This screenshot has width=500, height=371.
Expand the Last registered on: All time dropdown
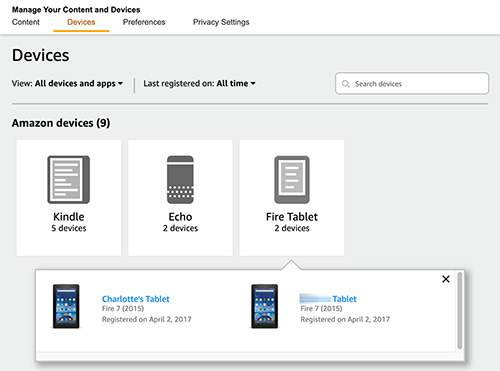pyautogui.click(x=199, y=83)
